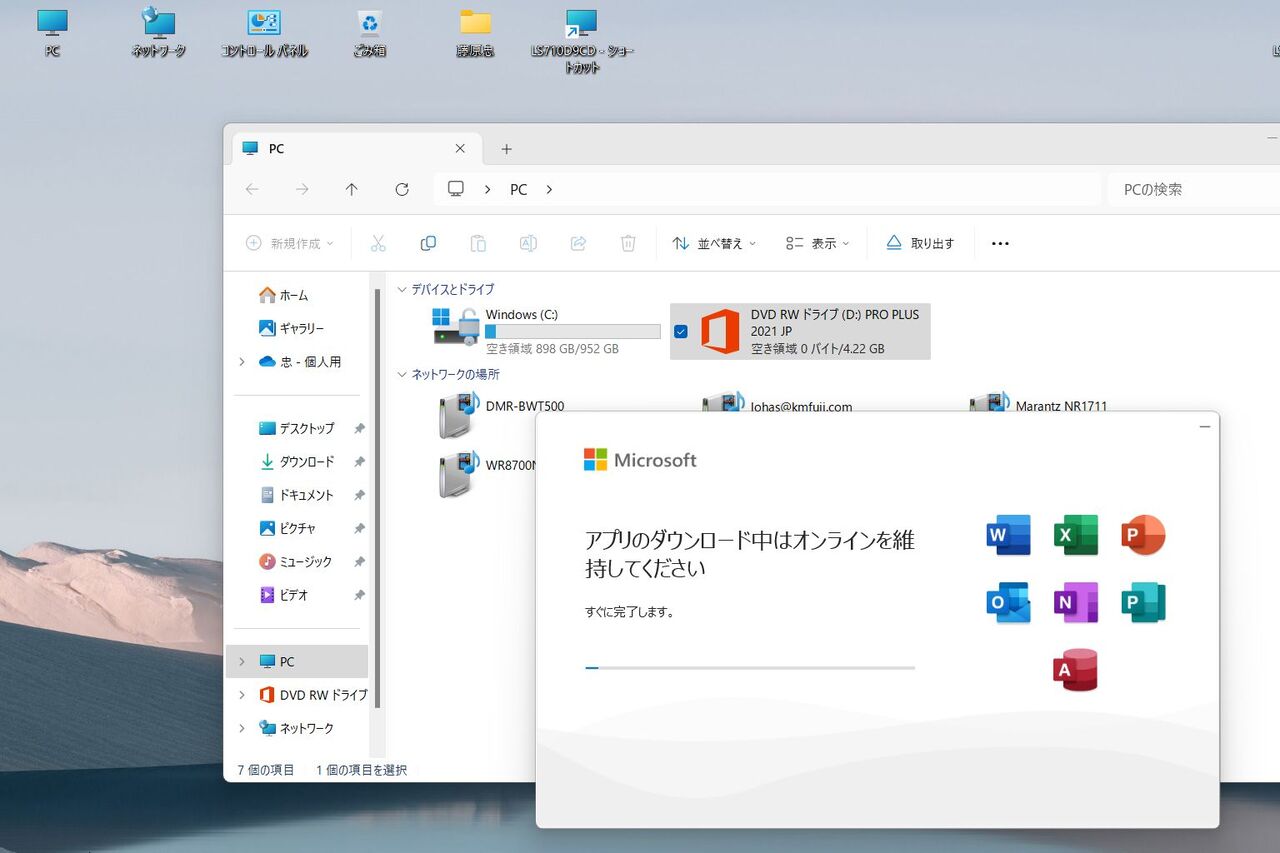Go forward with the right arrow

pyautogui.click(x=302, y=189)
